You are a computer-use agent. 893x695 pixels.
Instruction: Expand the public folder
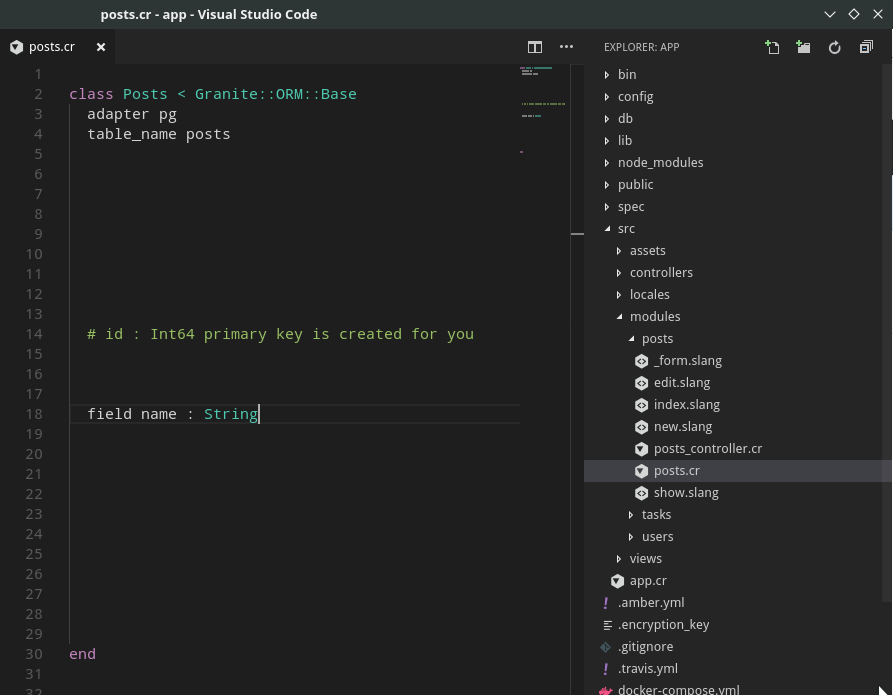pyautogui.click(x=607, y=185)
